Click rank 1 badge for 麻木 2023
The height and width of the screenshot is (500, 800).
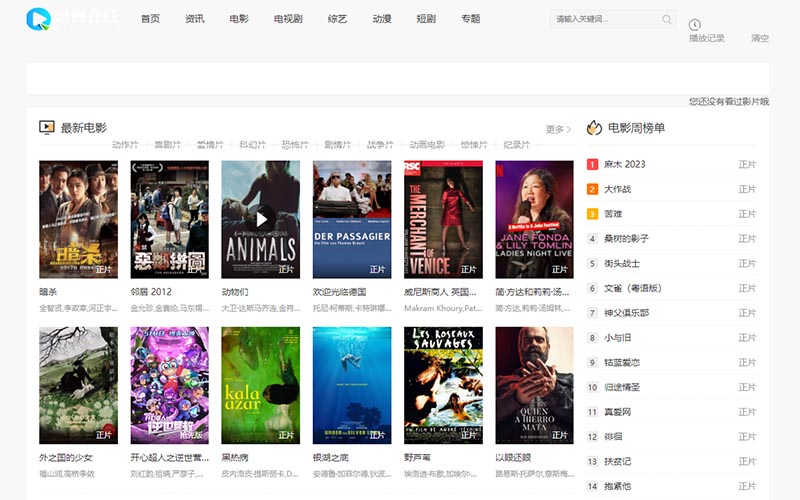click(592, 164)
